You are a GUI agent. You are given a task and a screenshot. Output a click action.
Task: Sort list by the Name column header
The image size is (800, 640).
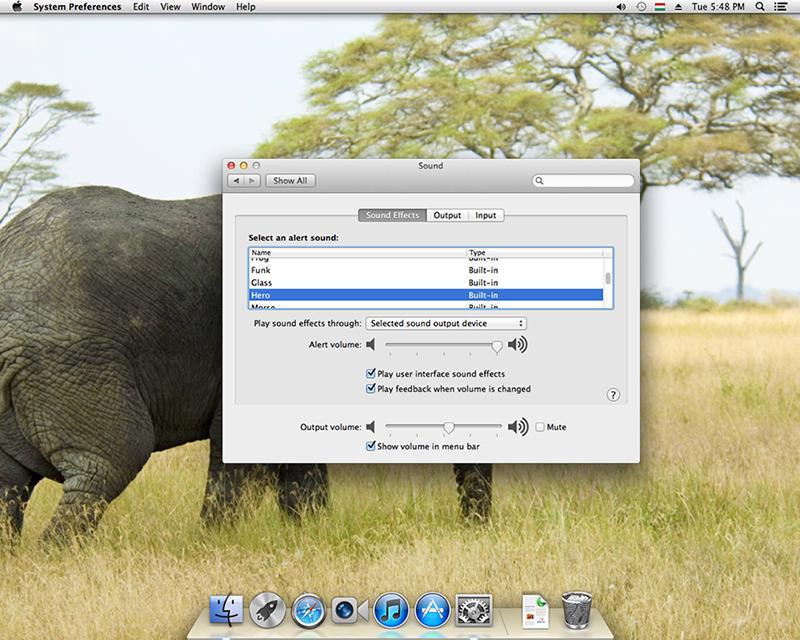[358, 252]
